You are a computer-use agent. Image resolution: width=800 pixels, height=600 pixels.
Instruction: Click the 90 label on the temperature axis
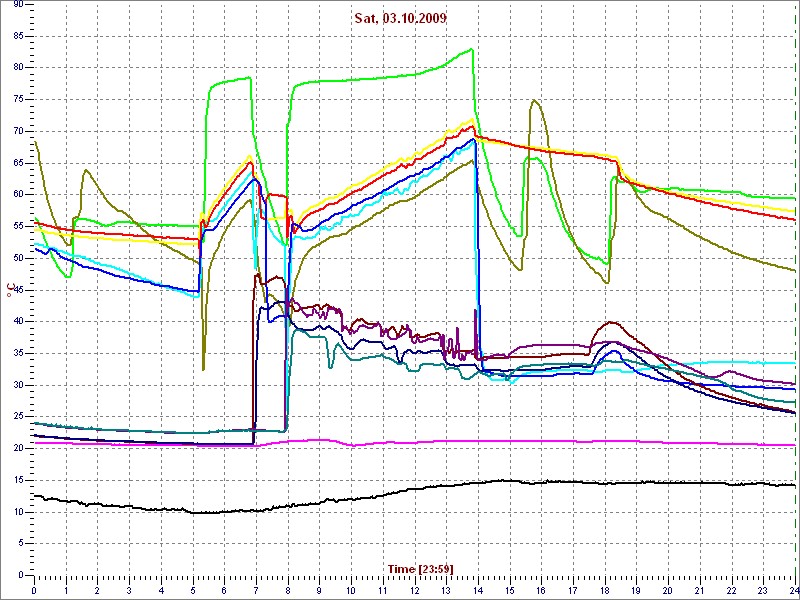[18, 4]
